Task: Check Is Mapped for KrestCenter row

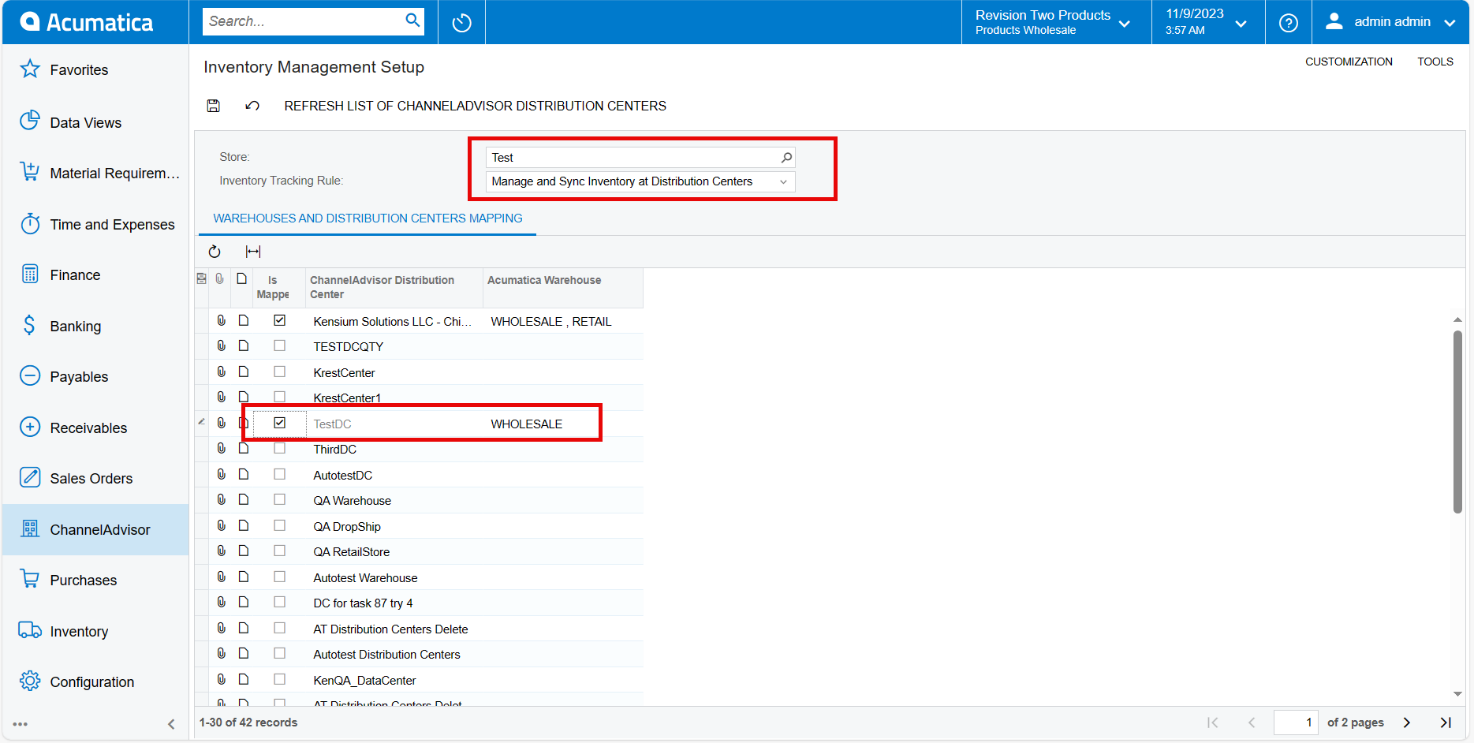Action: pos(280,372)
